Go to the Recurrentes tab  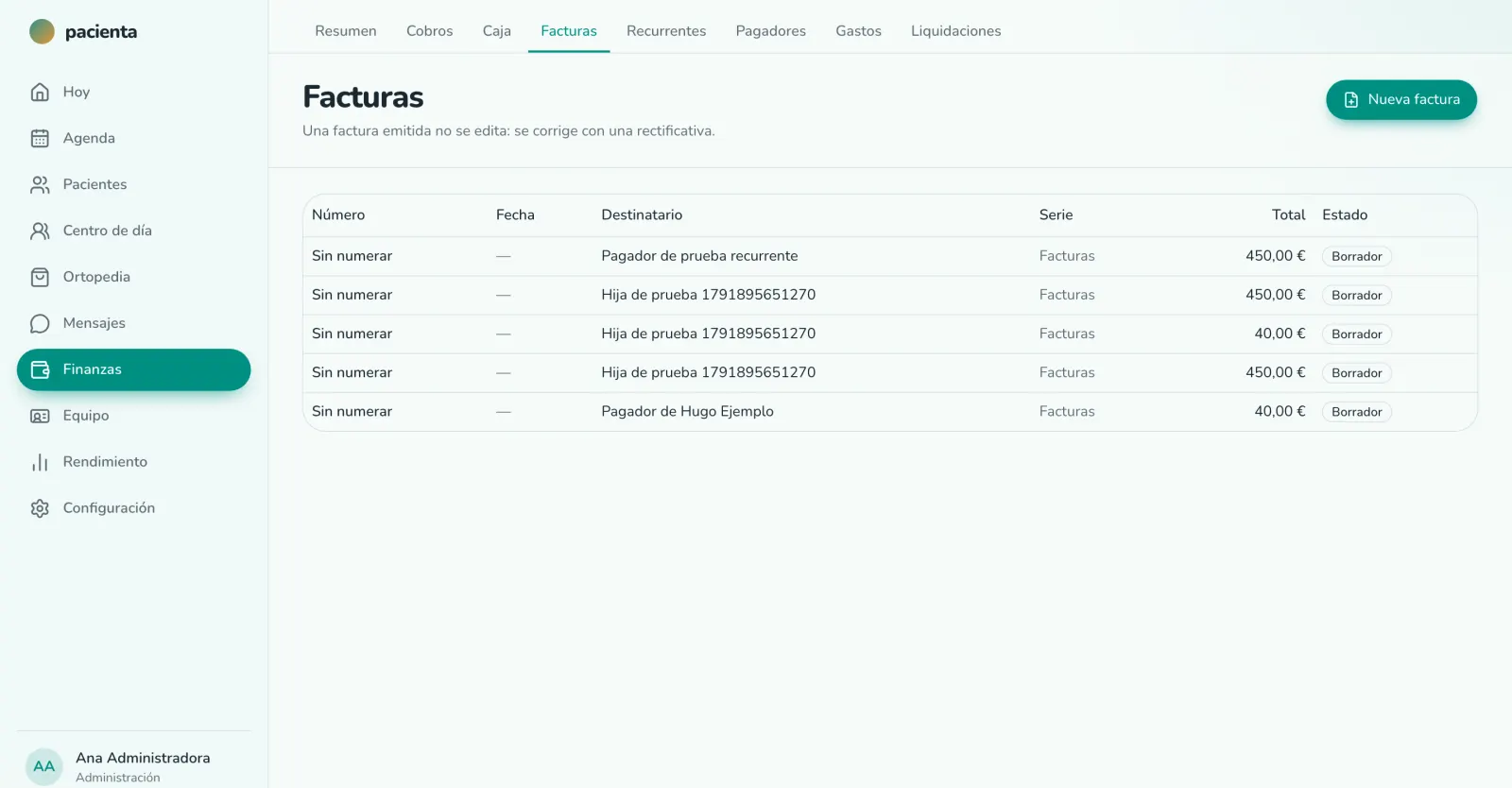coord(666,31)
